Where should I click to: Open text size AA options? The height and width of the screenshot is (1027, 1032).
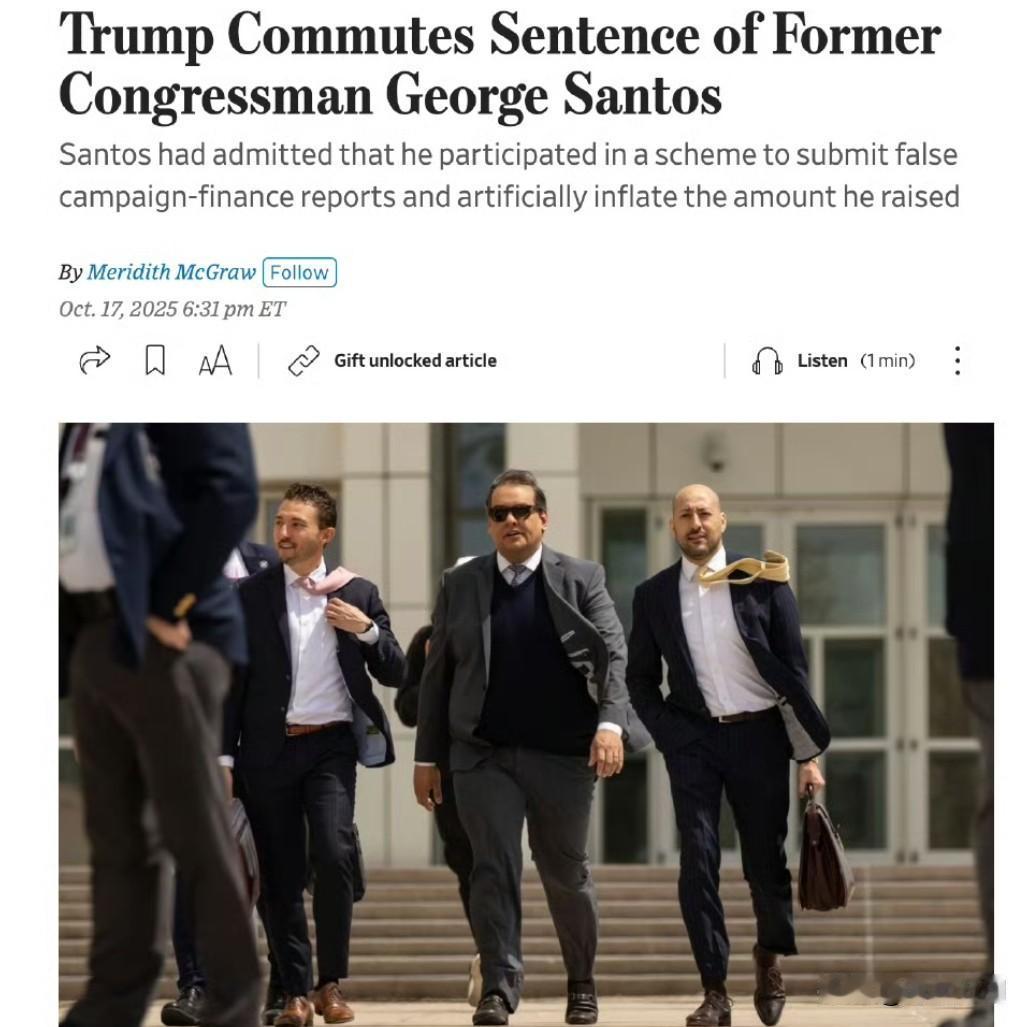(215, 361)
